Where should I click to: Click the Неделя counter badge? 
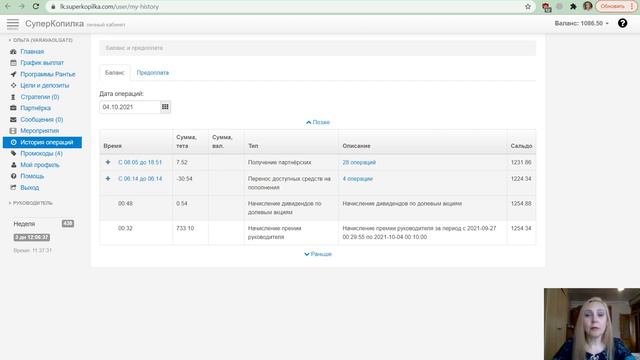click(x=68, y=224)
